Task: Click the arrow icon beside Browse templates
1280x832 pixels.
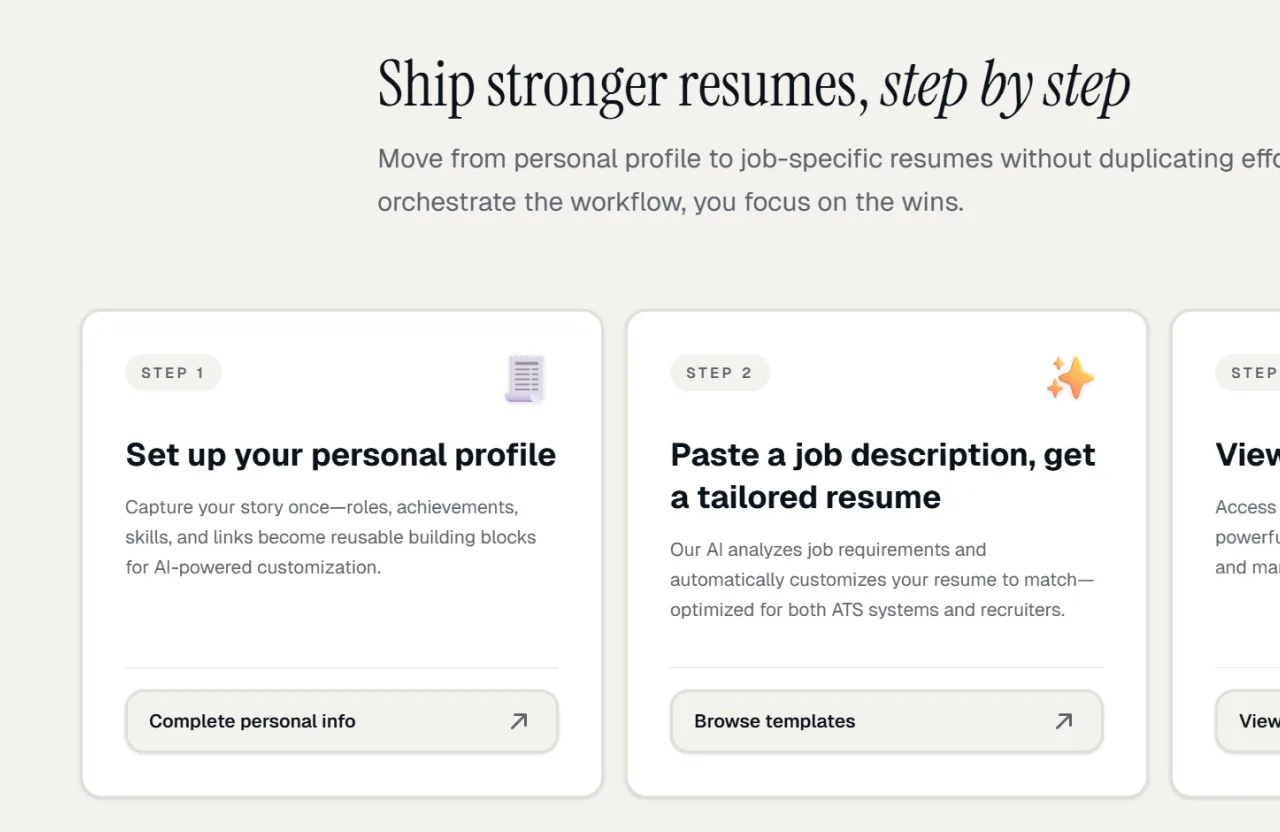Action: (1064, 721)
